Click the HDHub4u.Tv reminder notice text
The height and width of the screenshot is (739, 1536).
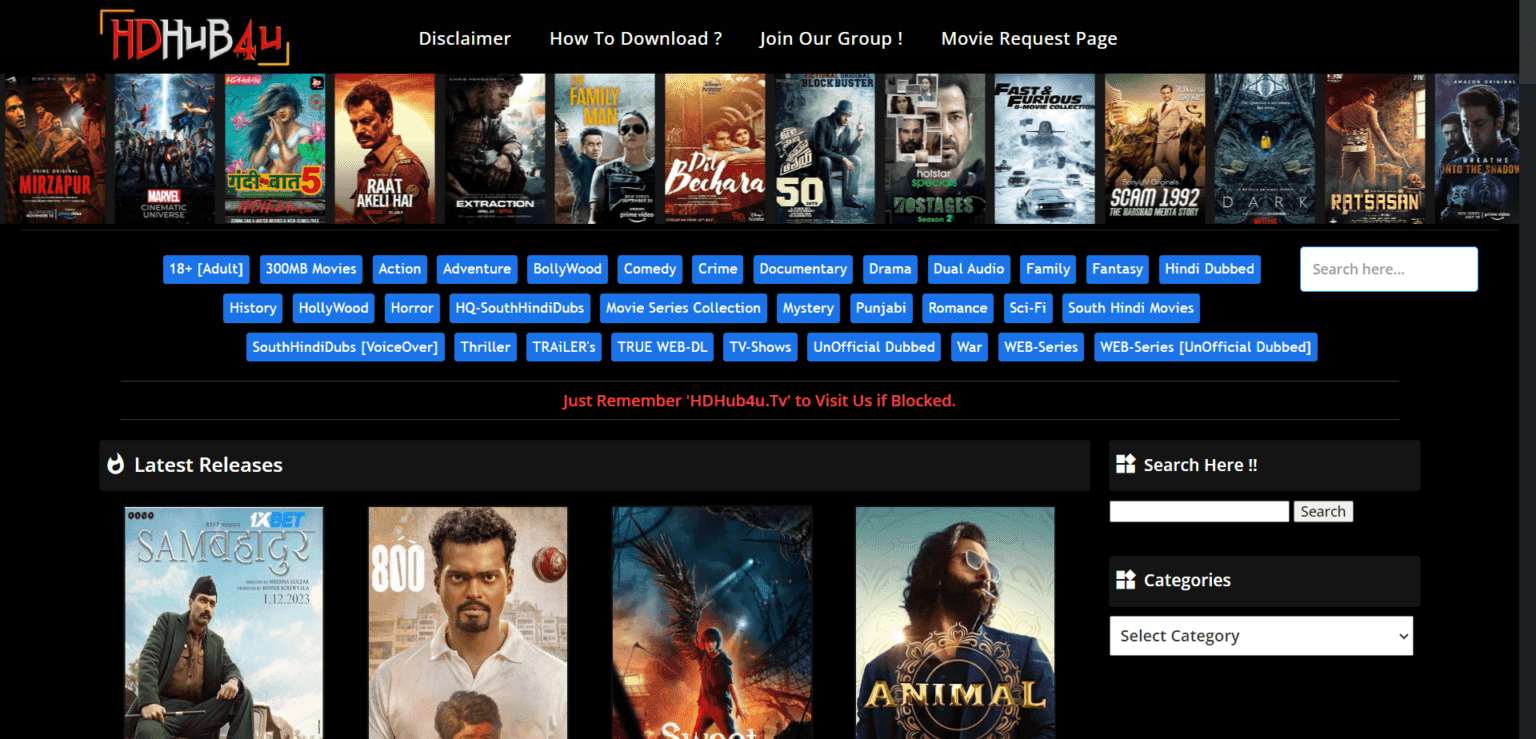(x=759, y=400)
